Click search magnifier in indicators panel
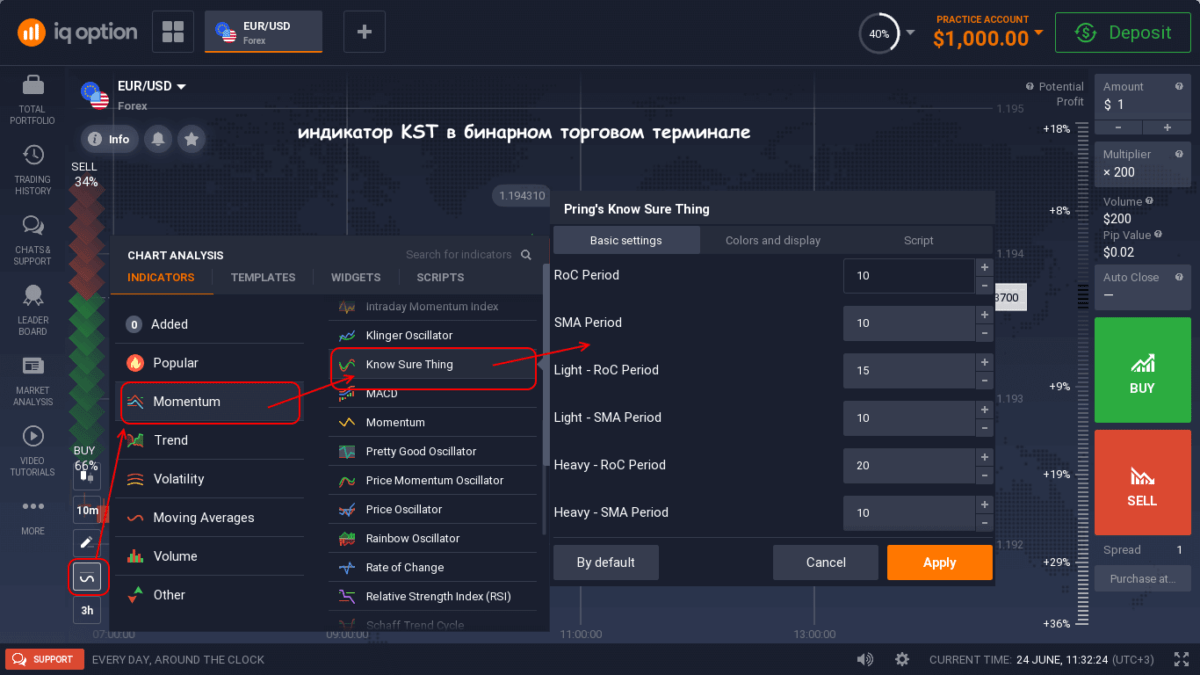The height and width of the screenshot is (675, 1200). tap(527, 254)
